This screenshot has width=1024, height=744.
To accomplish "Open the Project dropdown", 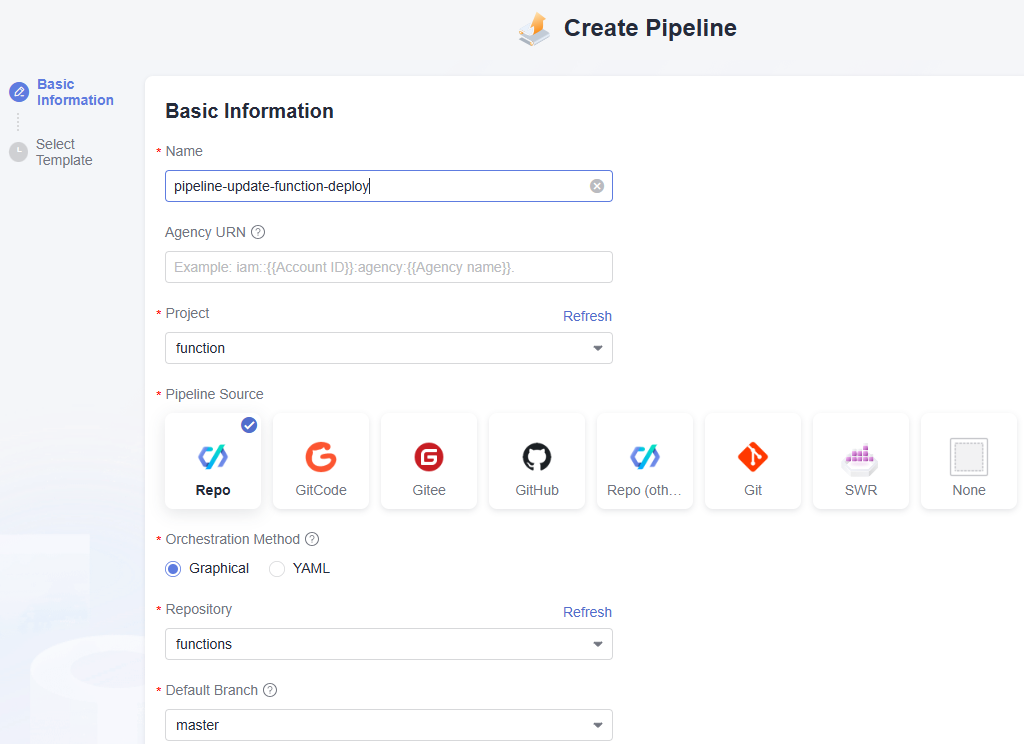I will [388, 348].
